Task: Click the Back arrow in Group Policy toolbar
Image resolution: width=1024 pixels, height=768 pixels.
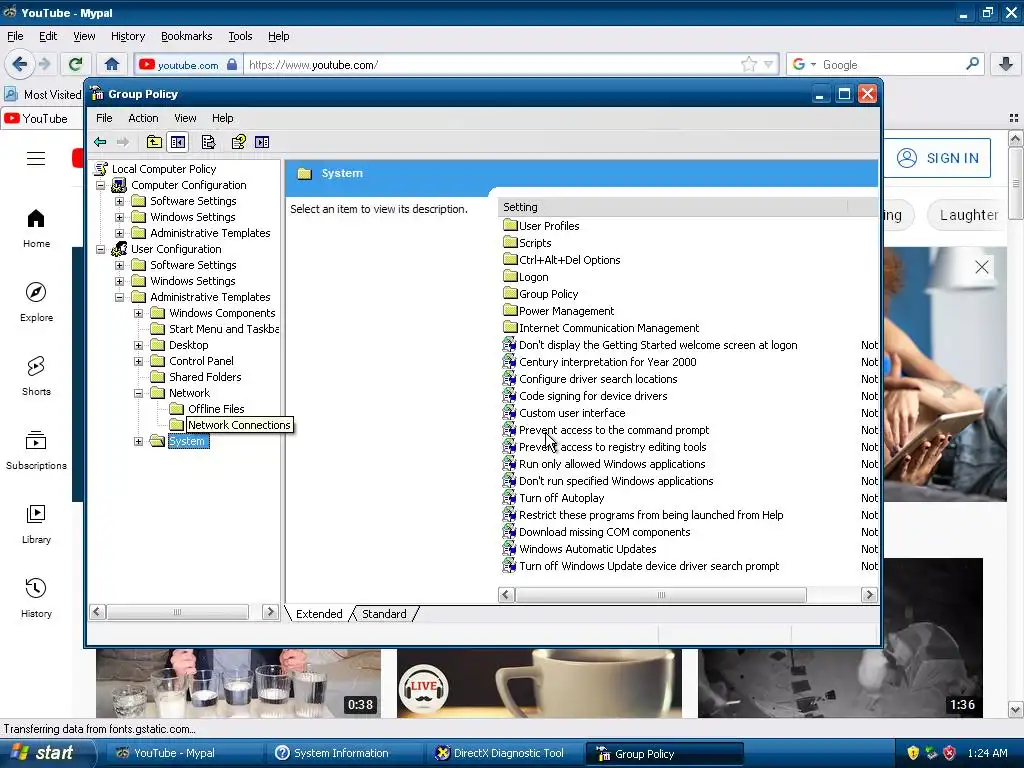Action: (x=100, y=142)
